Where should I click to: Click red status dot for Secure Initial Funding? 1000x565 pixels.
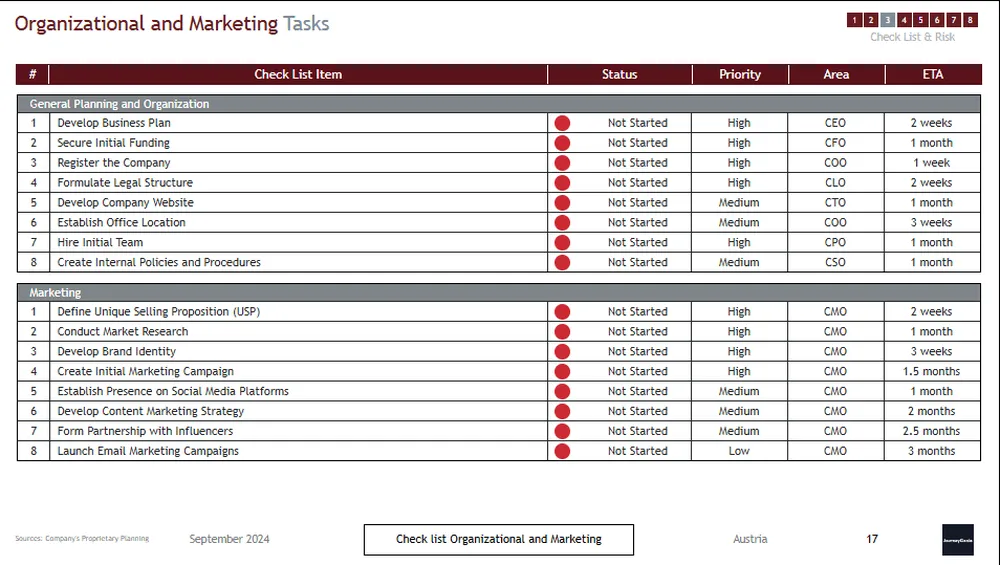point(562,143)
